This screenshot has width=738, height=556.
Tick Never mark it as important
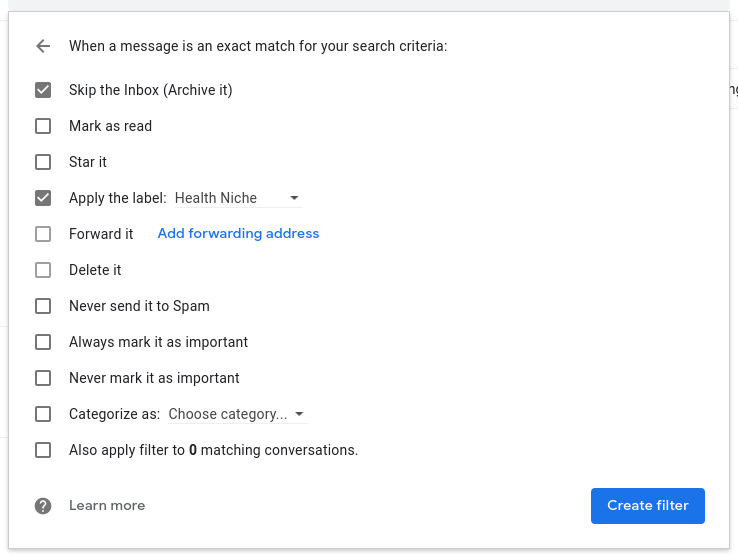coord(43,378)
